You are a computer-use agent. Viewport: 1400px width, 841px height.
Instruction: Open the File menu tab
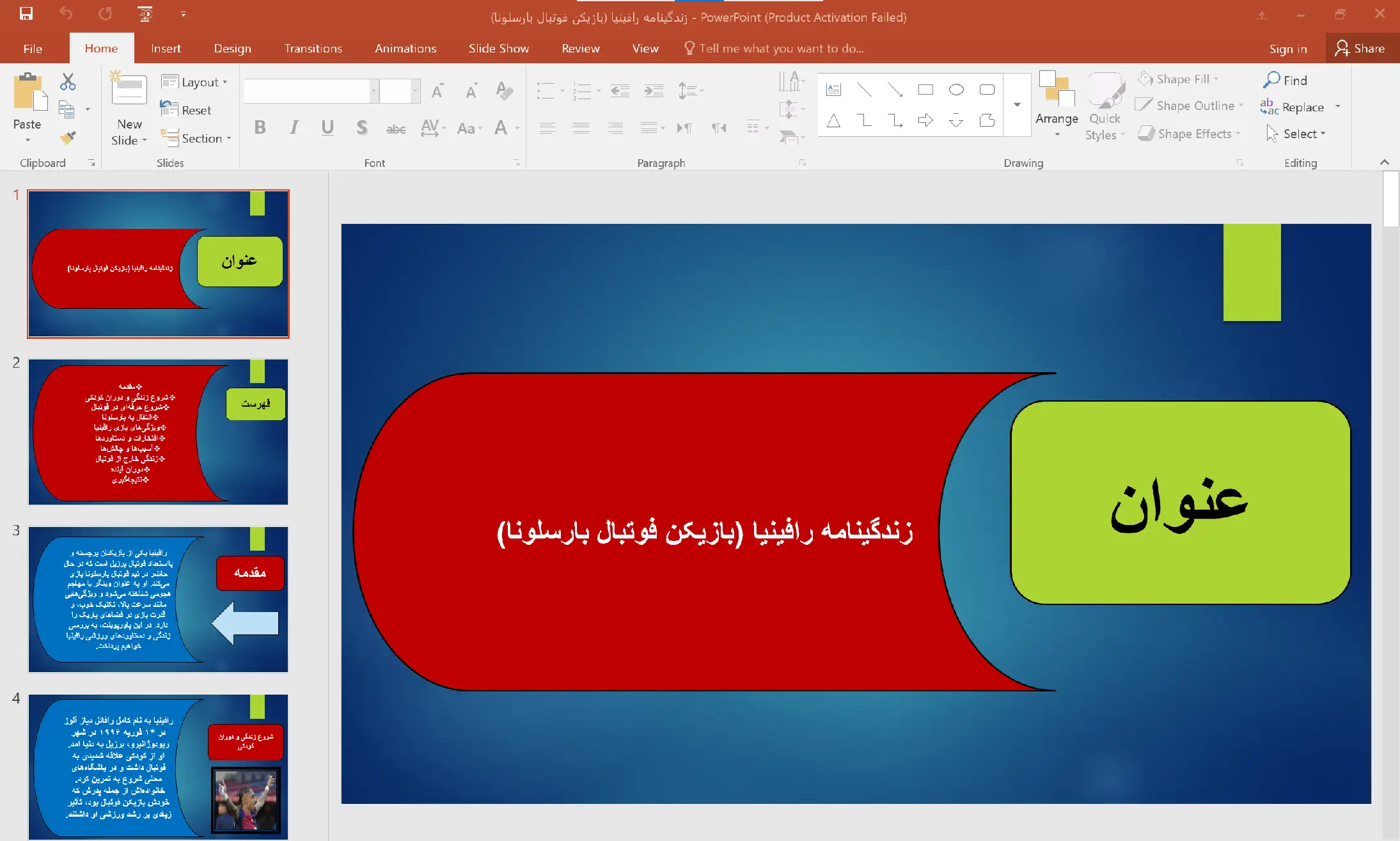pos(33,49)
